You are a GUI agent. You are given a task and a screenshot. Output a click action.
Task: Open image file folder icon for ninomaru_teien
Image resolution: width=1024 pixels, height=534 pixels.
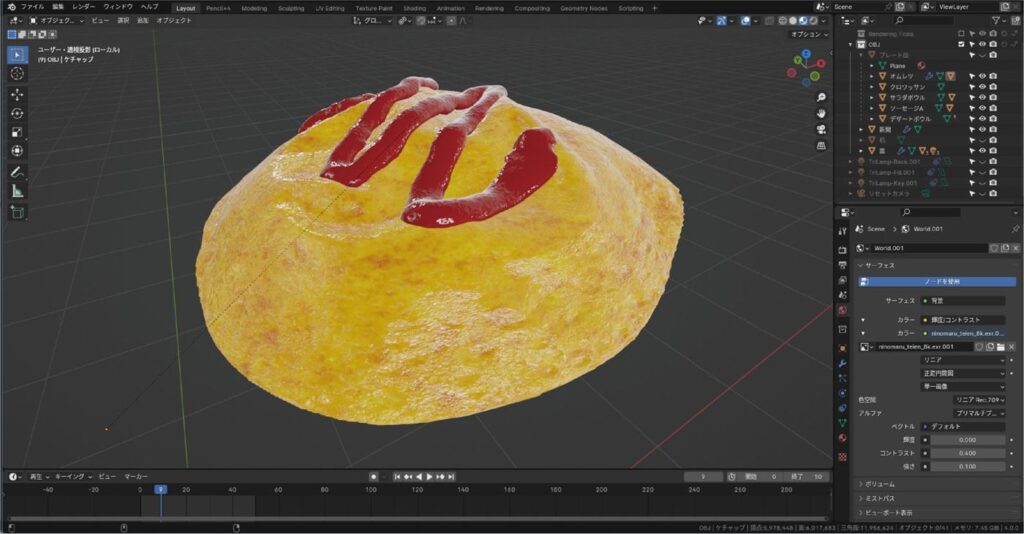1000,347
